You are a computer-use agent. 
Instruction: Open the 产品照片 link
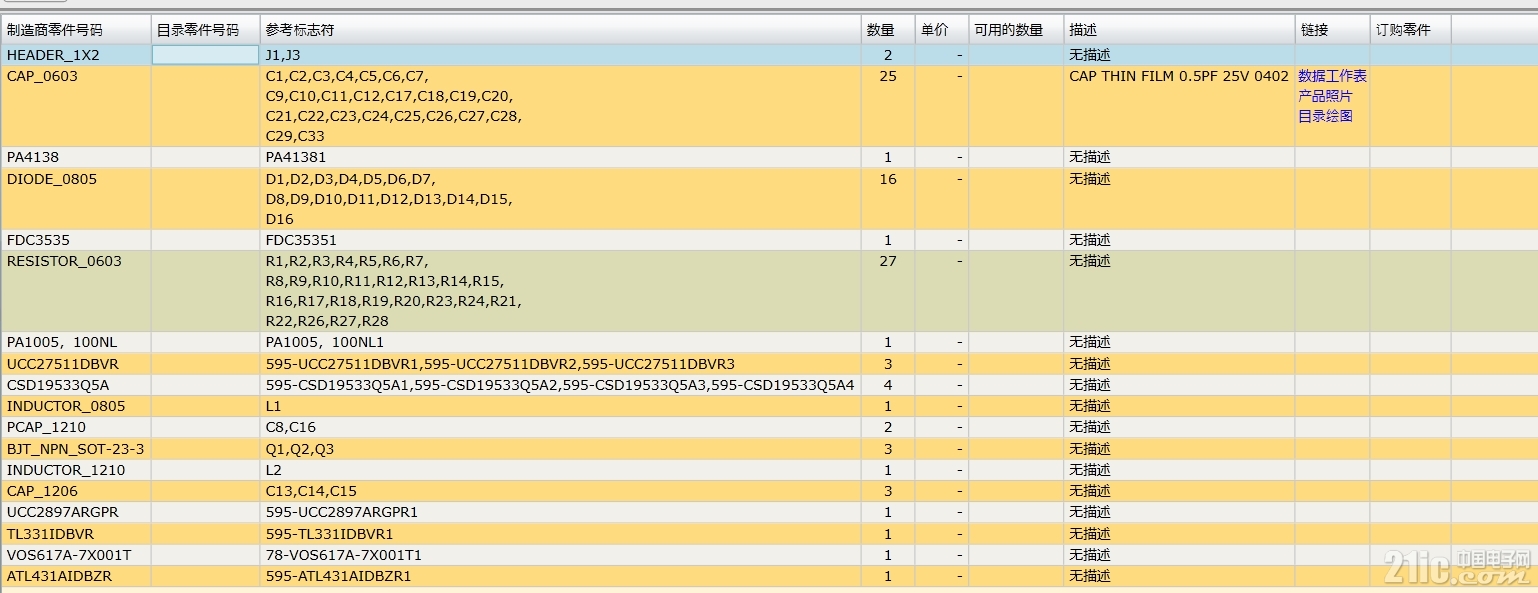(1325, 96)
